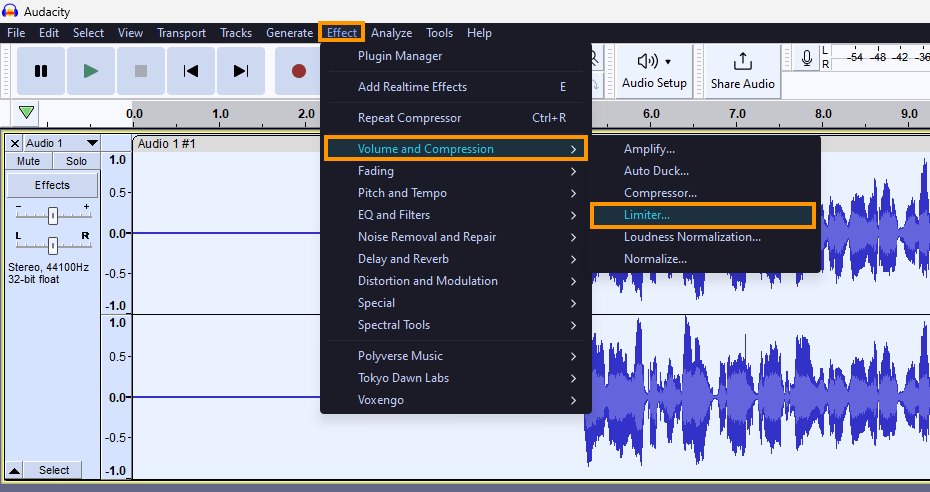Screen dimensions: 930x492
Task: Click the 7.0 mark on timeline ruler
Action: point(737,114)
